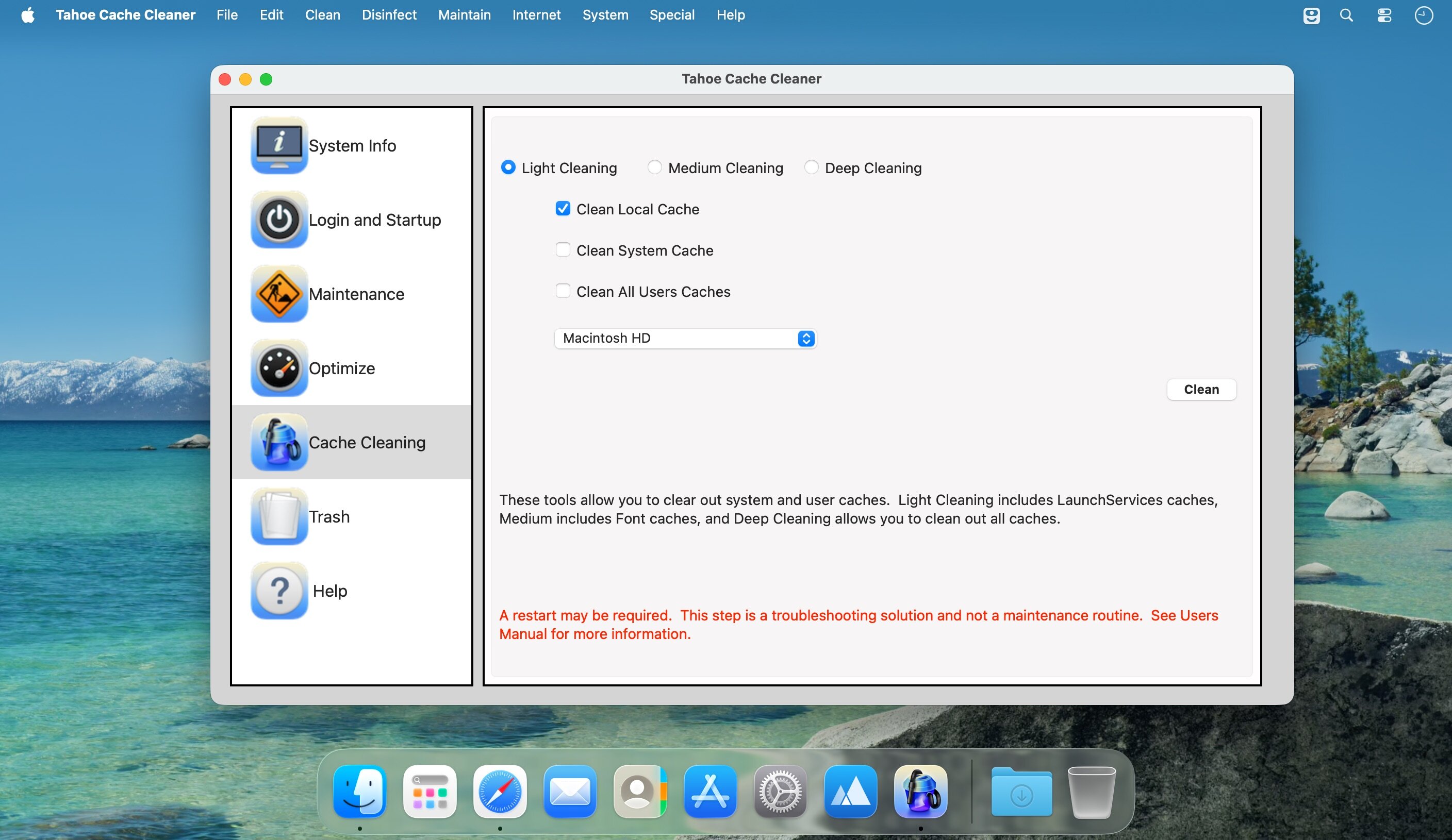Screen dimensions: 1452x840
Task: Click Tahoe Cache Cleaner icon in Dock
Action: point(921,792)
